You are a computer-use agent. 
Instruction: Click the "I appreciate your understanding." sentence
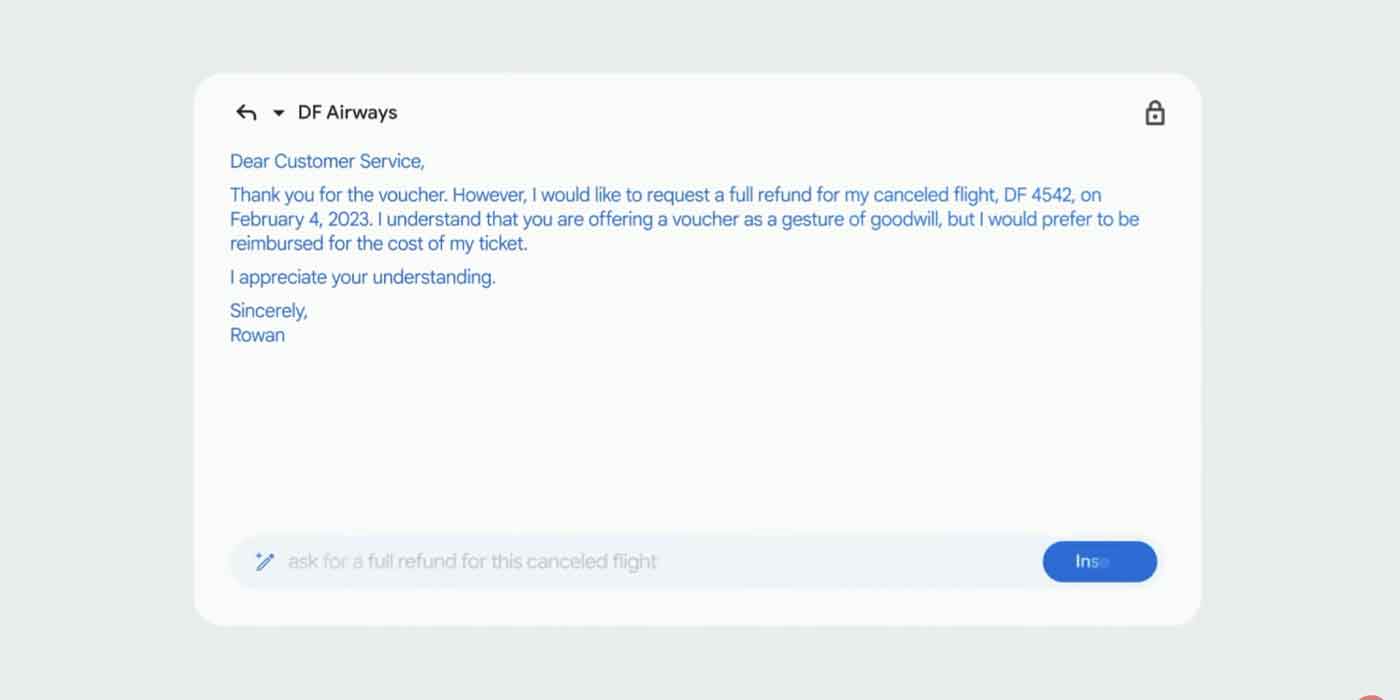point(362,277)
